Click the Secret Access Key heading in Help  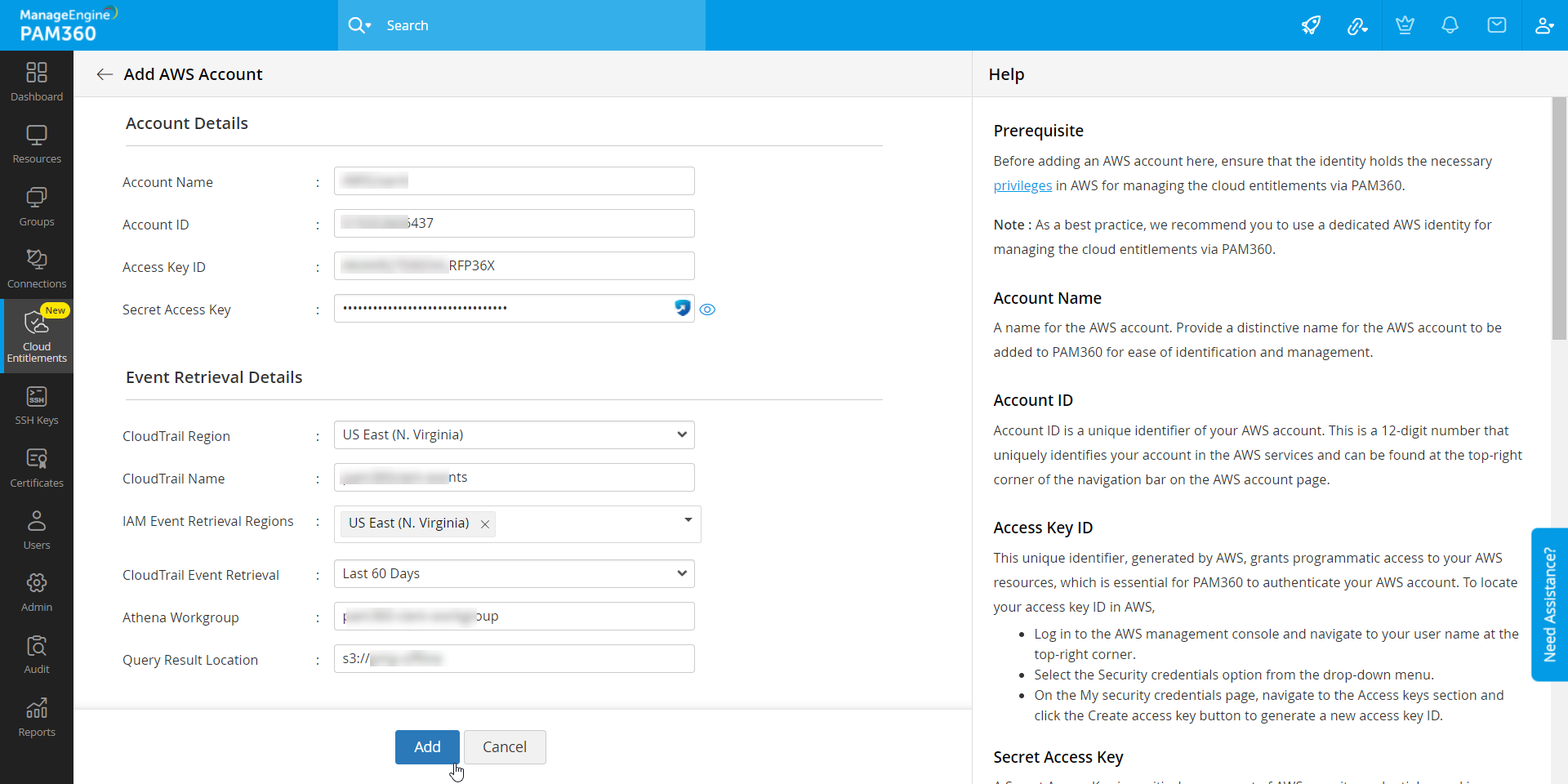click(x=1058, y=758)
